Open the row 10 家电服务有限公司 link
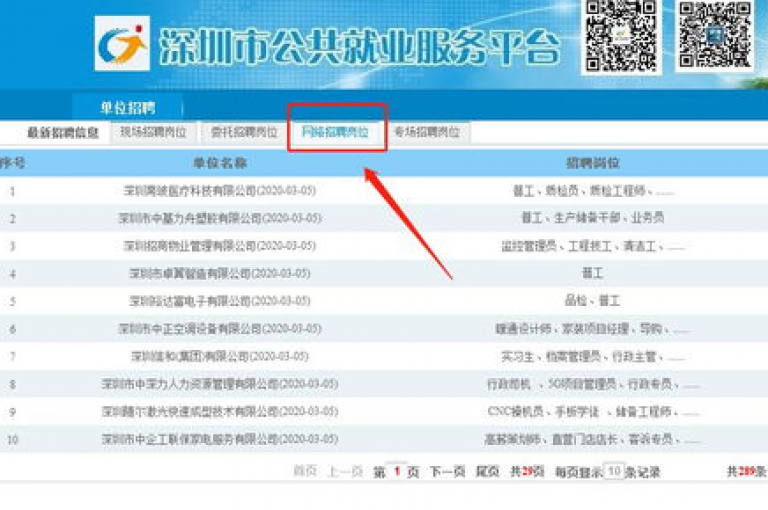768x510 pixels. tap(220, 439)
